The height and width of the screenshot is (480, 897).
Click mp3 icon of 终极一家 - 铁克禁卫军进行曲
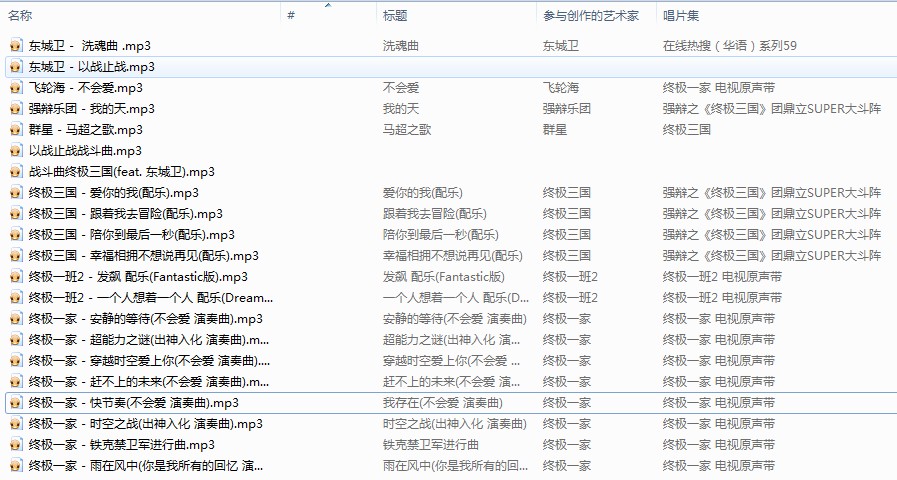(x=17, y=445)
